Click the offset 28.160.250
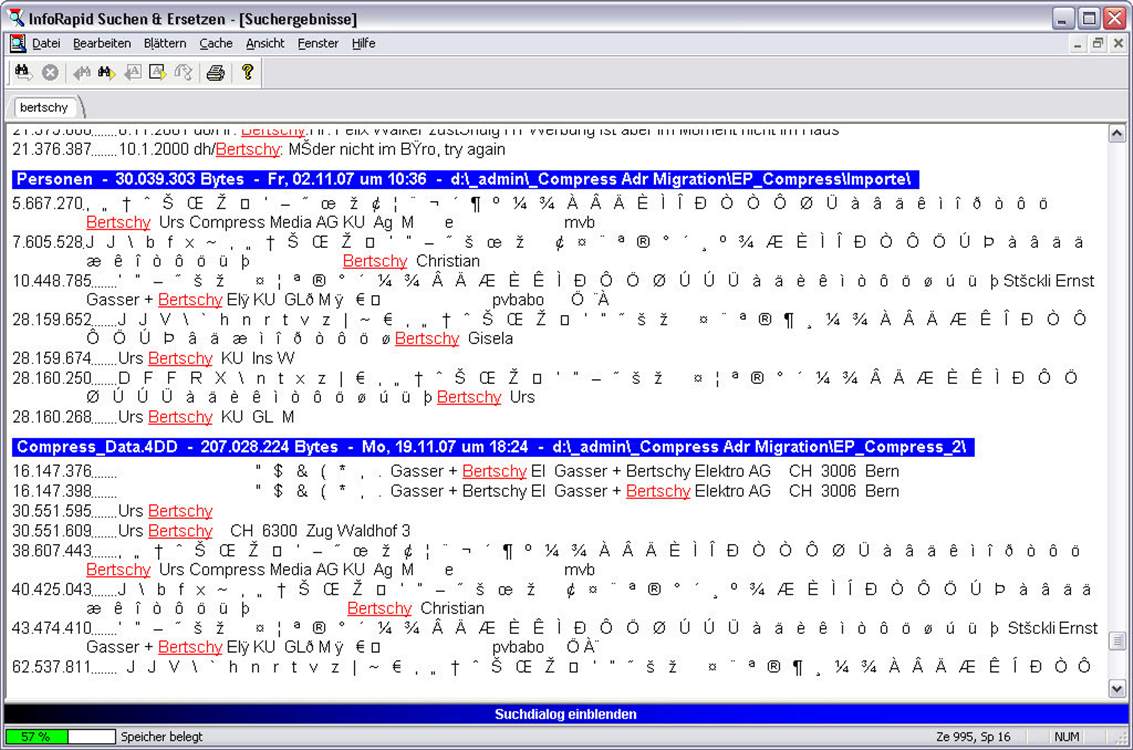 click(52, 378)
